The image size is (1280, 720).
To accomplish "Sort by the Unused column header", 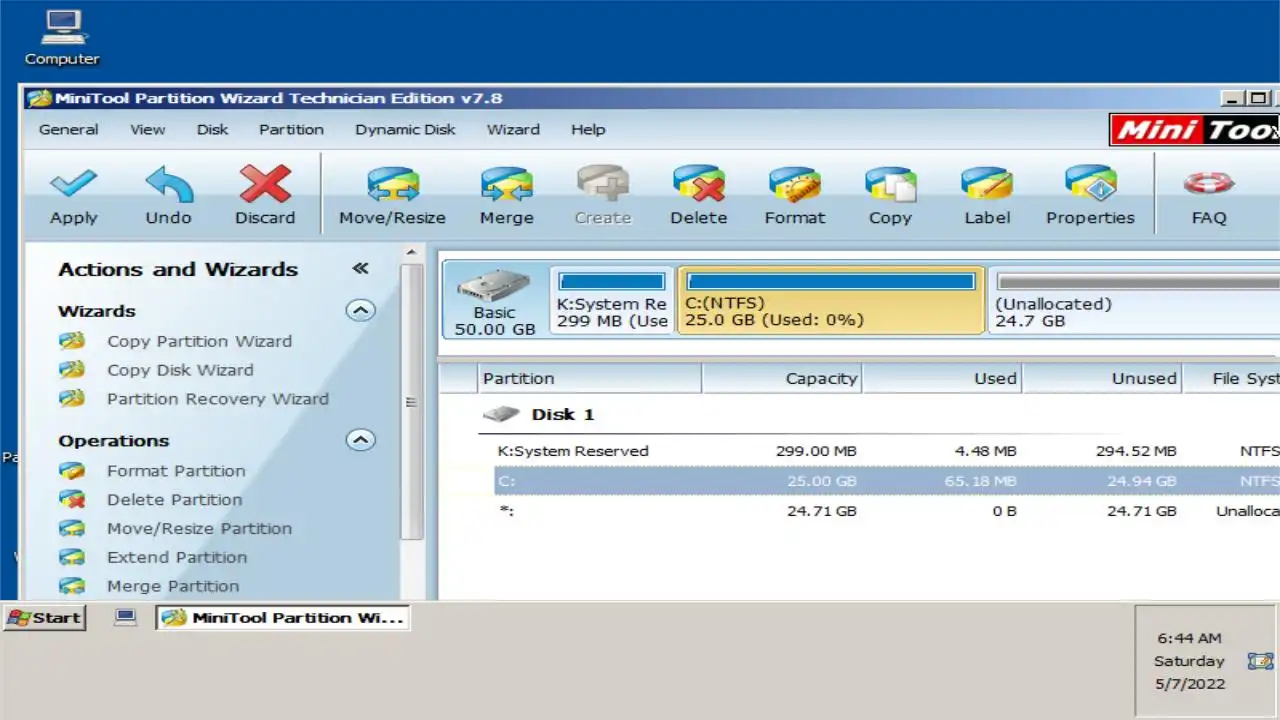I will pos(1102,378).
